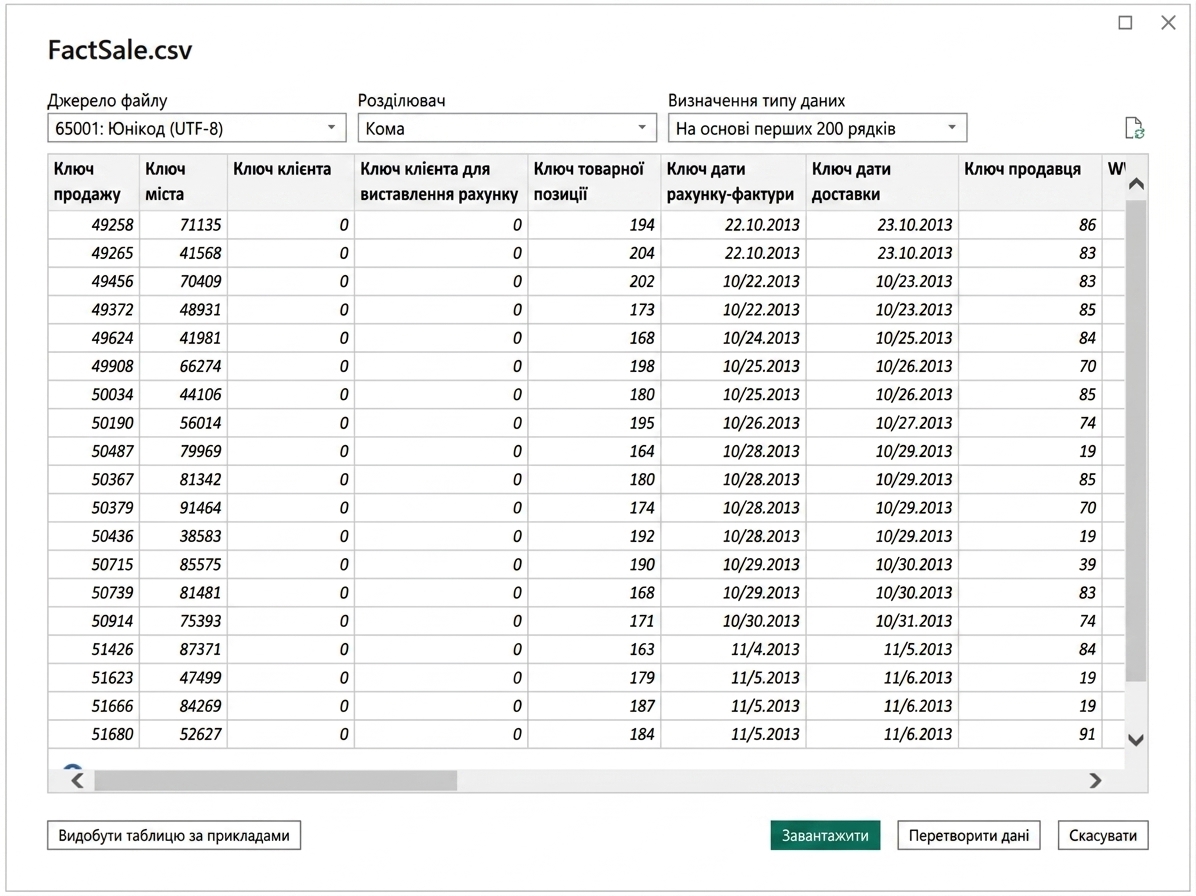The width and height of the screenshot is (1196, 896).
Task: Click invoice date cell 10/30.2013 in row 50914
Action: pos(733,621)
